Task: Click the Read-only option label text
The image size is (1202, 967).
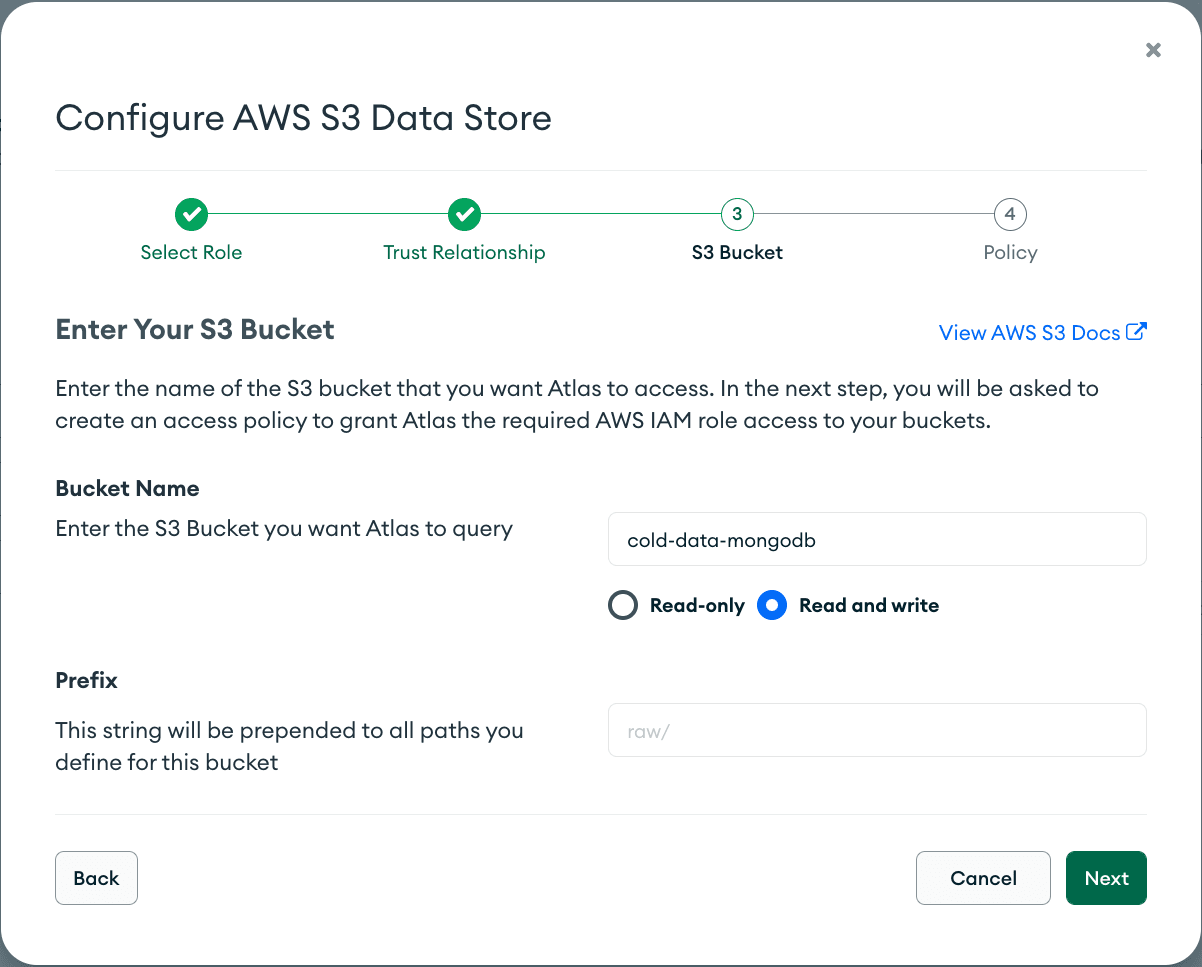Action: 697,606
